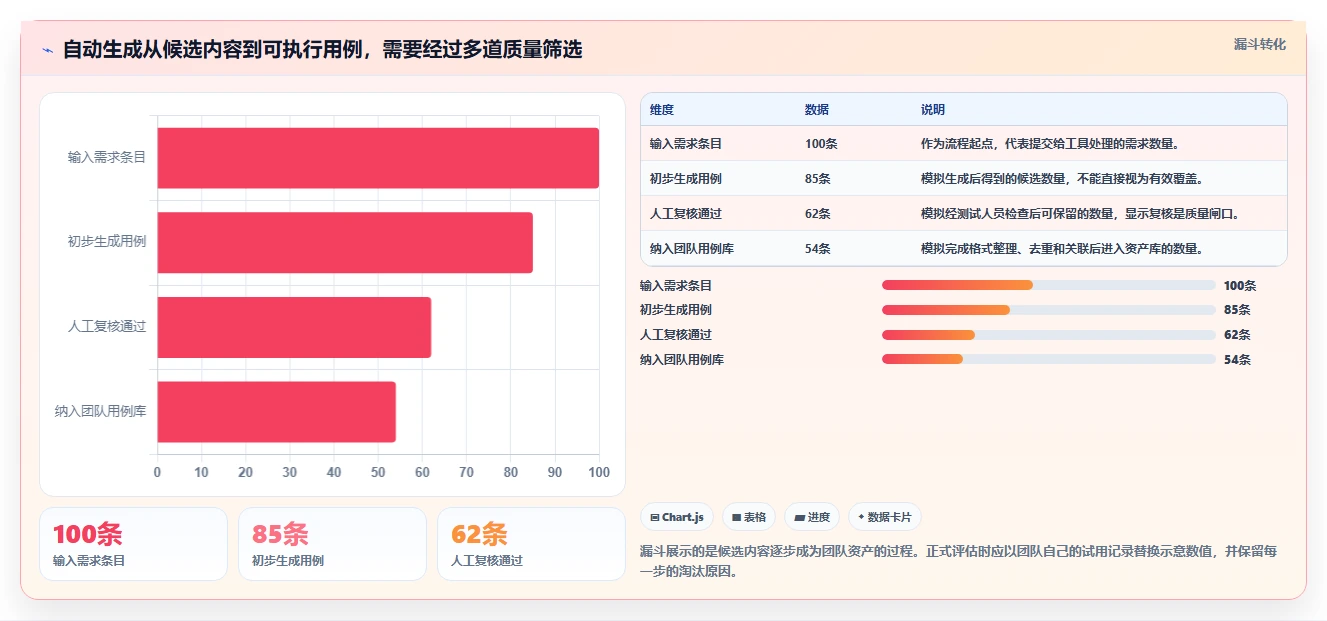Click the 100 tick on the chart x-axis
This screenshot has height=621, width=1327.
coord(599,472)
